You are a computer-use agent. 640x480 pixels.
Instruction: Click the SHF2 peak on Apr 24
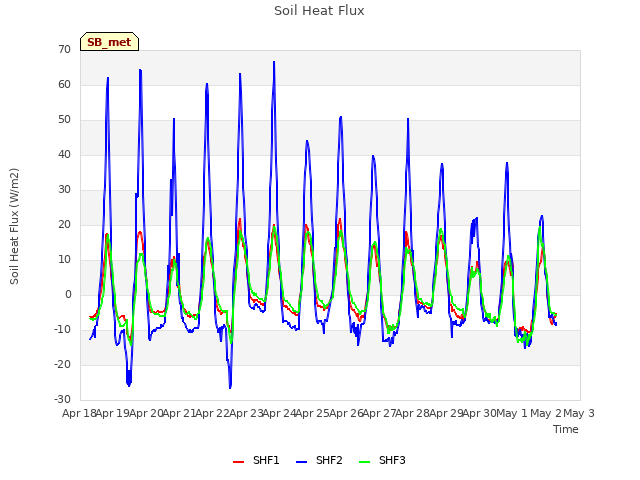tap(274, 62)
